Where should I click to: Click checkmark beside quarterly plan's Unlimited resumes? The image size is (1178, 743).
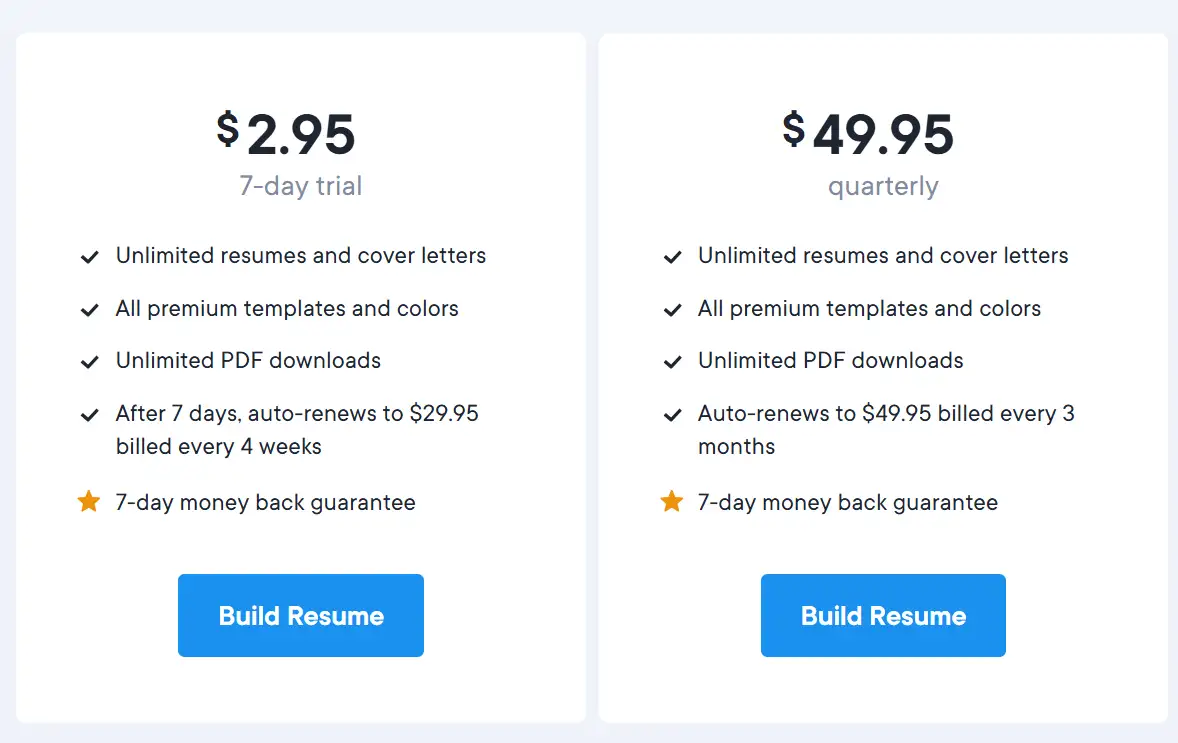[x=672, y=257]
